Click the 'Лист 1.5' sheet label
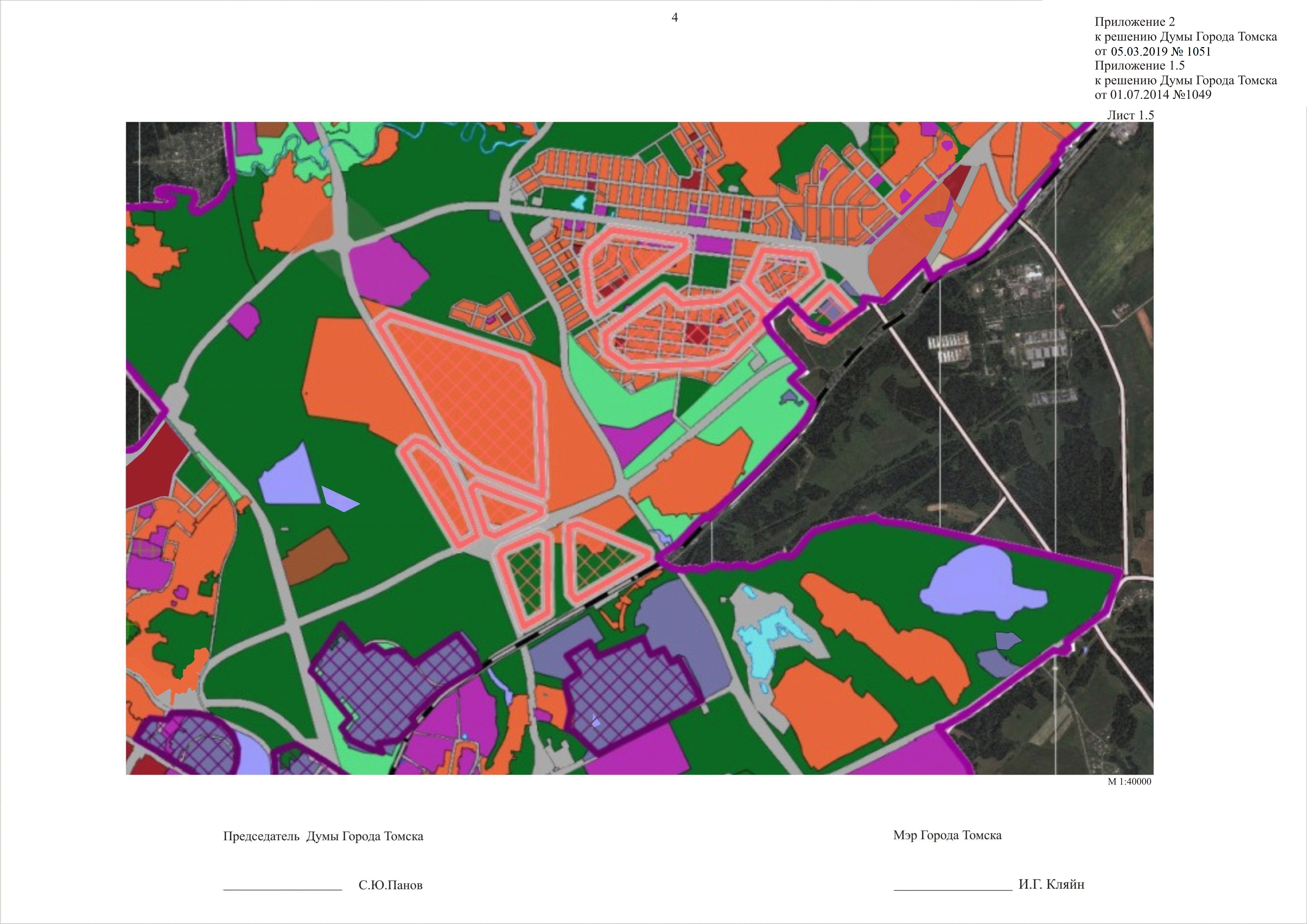Viewport: 1307px width, 924px height. (x=1130, y=115)
